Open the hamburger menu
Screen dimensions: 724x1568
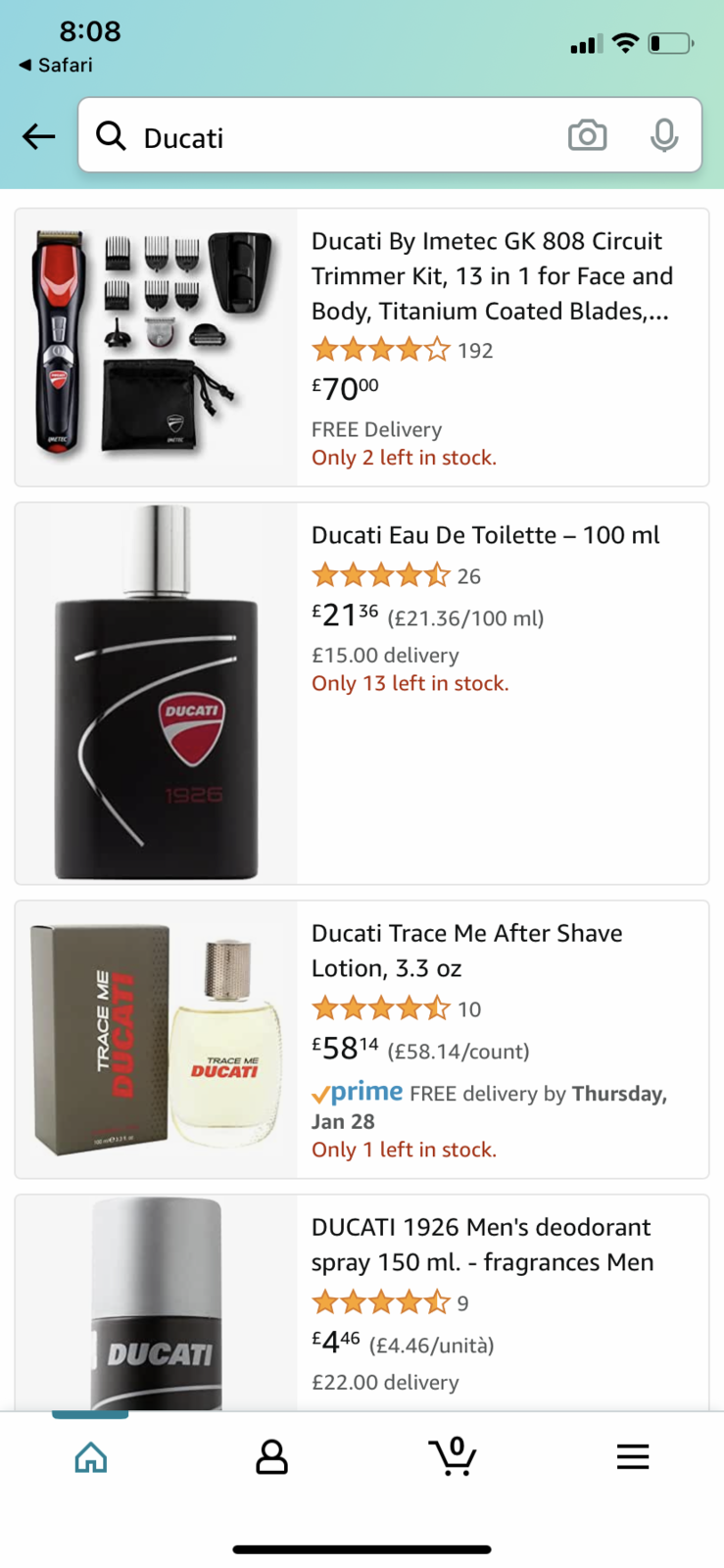633,1456
